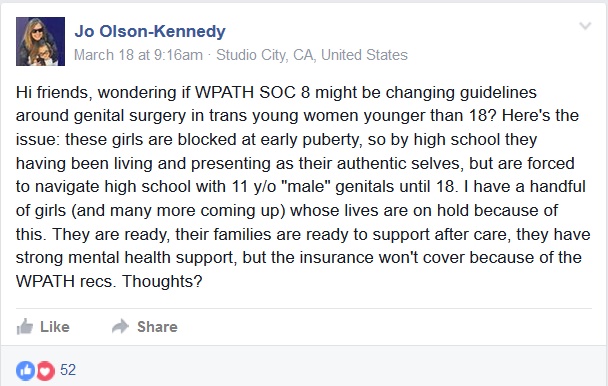Open the Jo Olson-Kennedy profile name link

click(150, 31)
